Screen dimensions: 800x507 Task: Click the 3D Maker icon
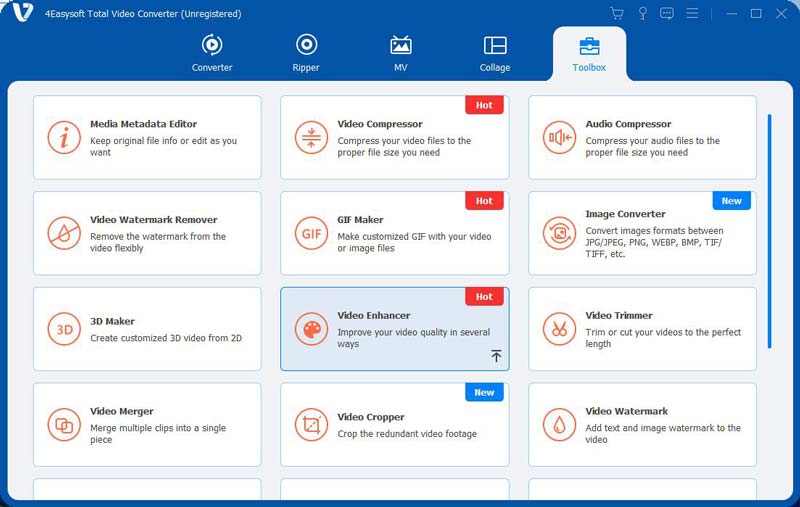(64, 329)
